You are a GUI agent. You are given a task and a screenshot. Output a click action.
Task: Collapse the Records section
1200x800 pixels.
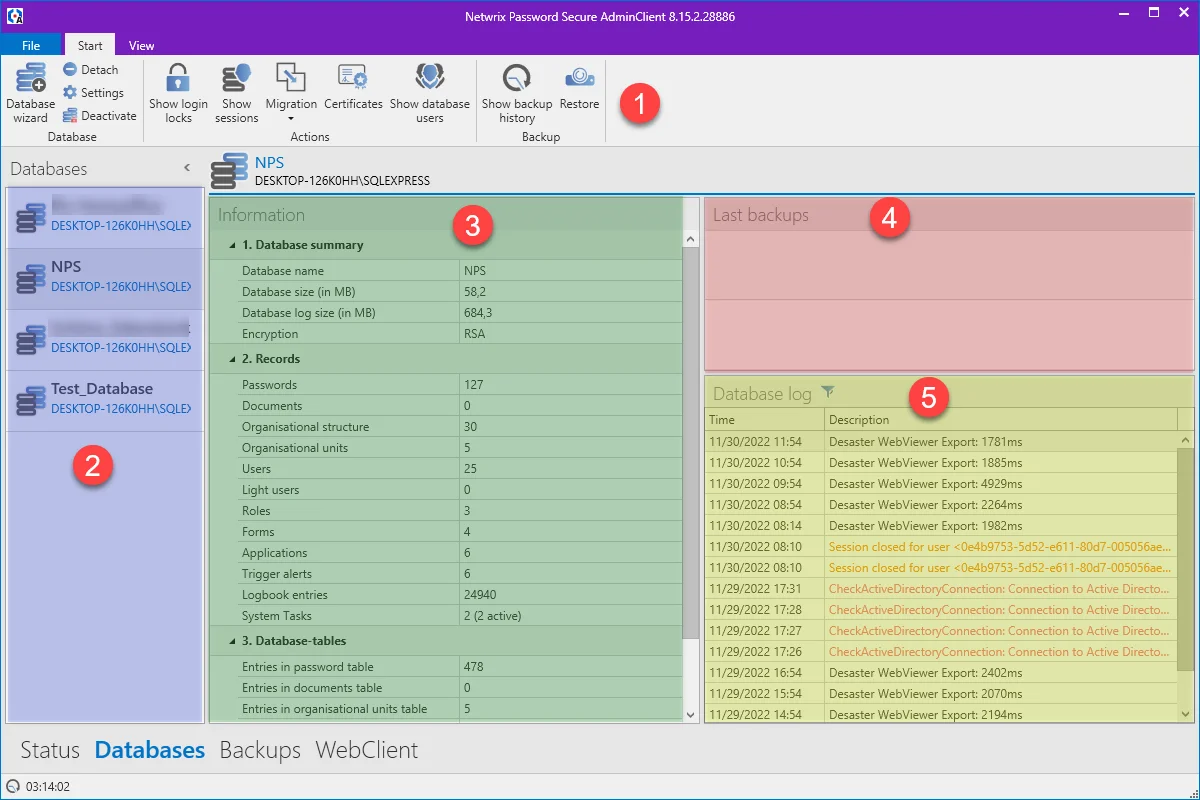pos(233,359)
